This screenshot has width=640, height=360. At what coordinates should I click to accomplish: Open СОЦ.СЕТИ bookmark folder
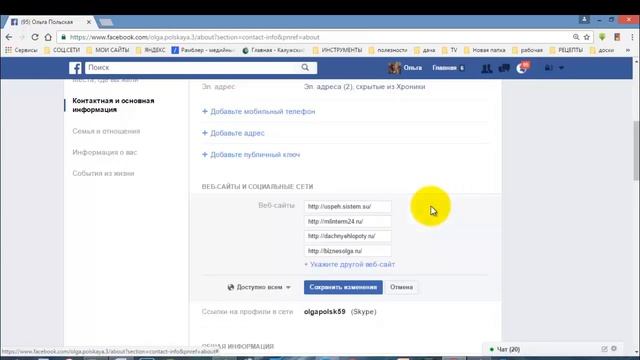(62, 50)
